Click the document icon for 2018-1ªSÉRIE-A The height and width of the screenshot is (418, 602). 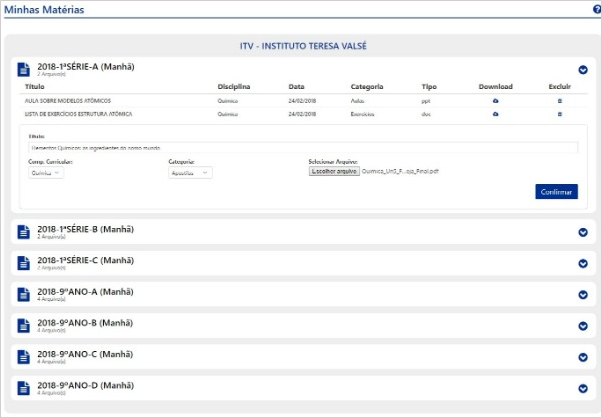click(x=24, y=69)
